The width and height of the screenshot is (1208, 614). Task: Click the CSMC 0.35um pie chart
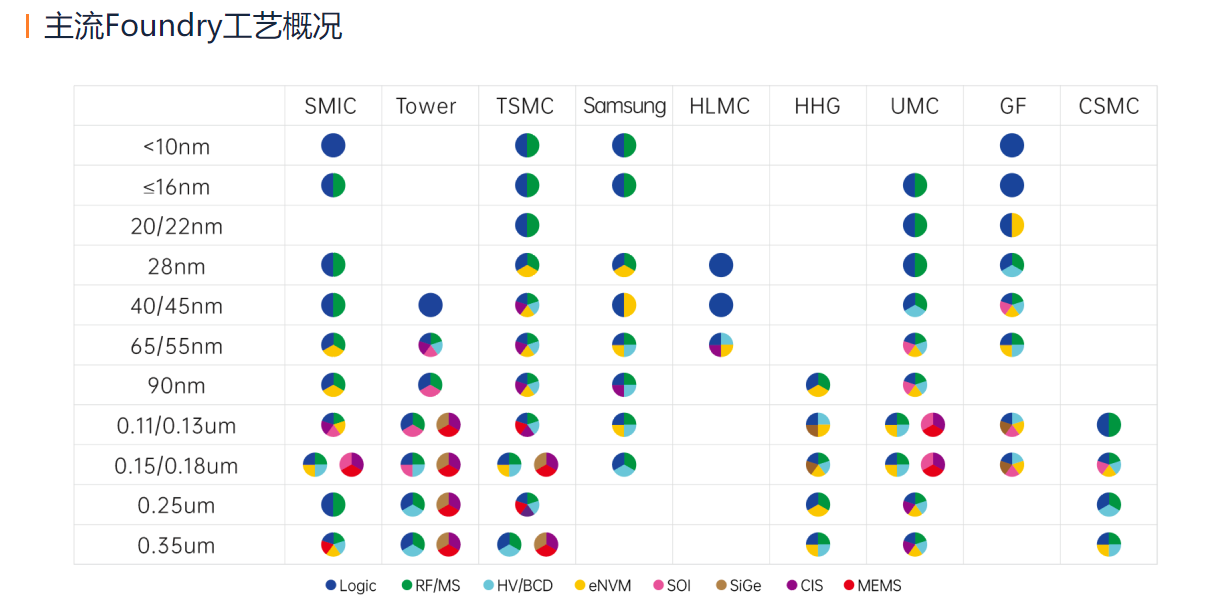(1108, 545)
